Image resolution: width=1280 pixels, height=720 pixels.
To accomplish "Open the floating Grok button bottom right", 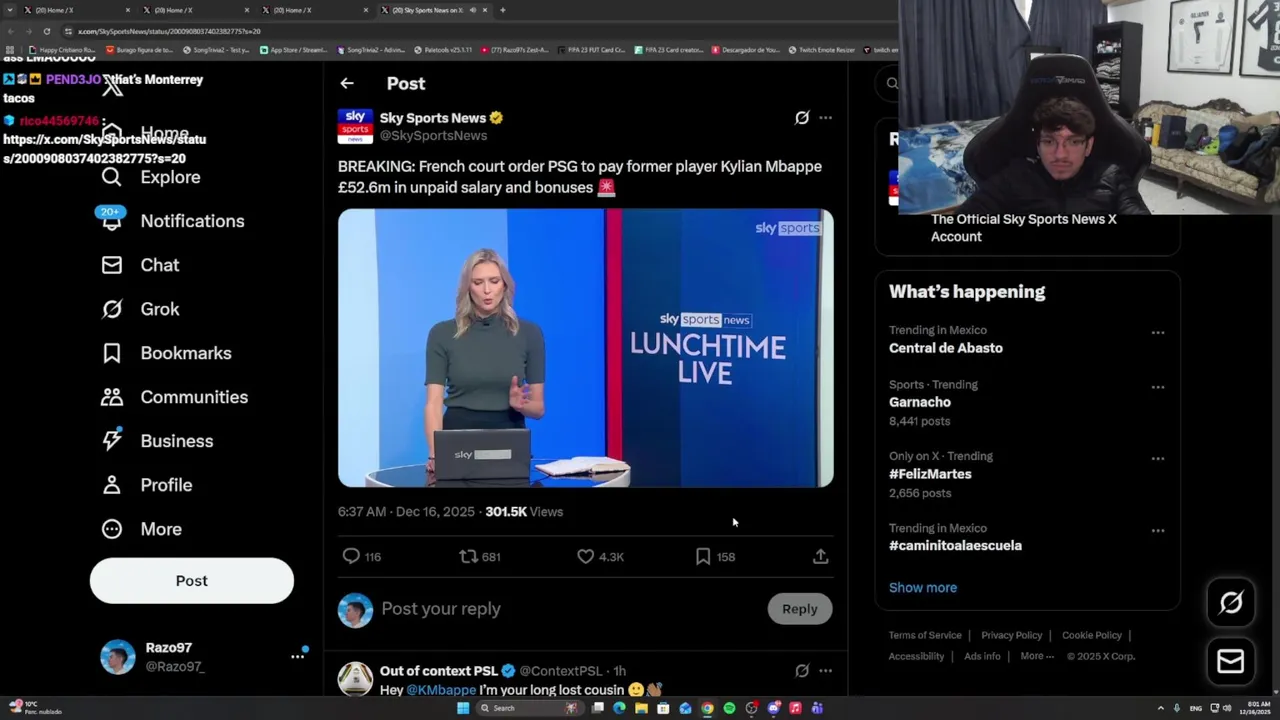I will [x=1231, y=602].
